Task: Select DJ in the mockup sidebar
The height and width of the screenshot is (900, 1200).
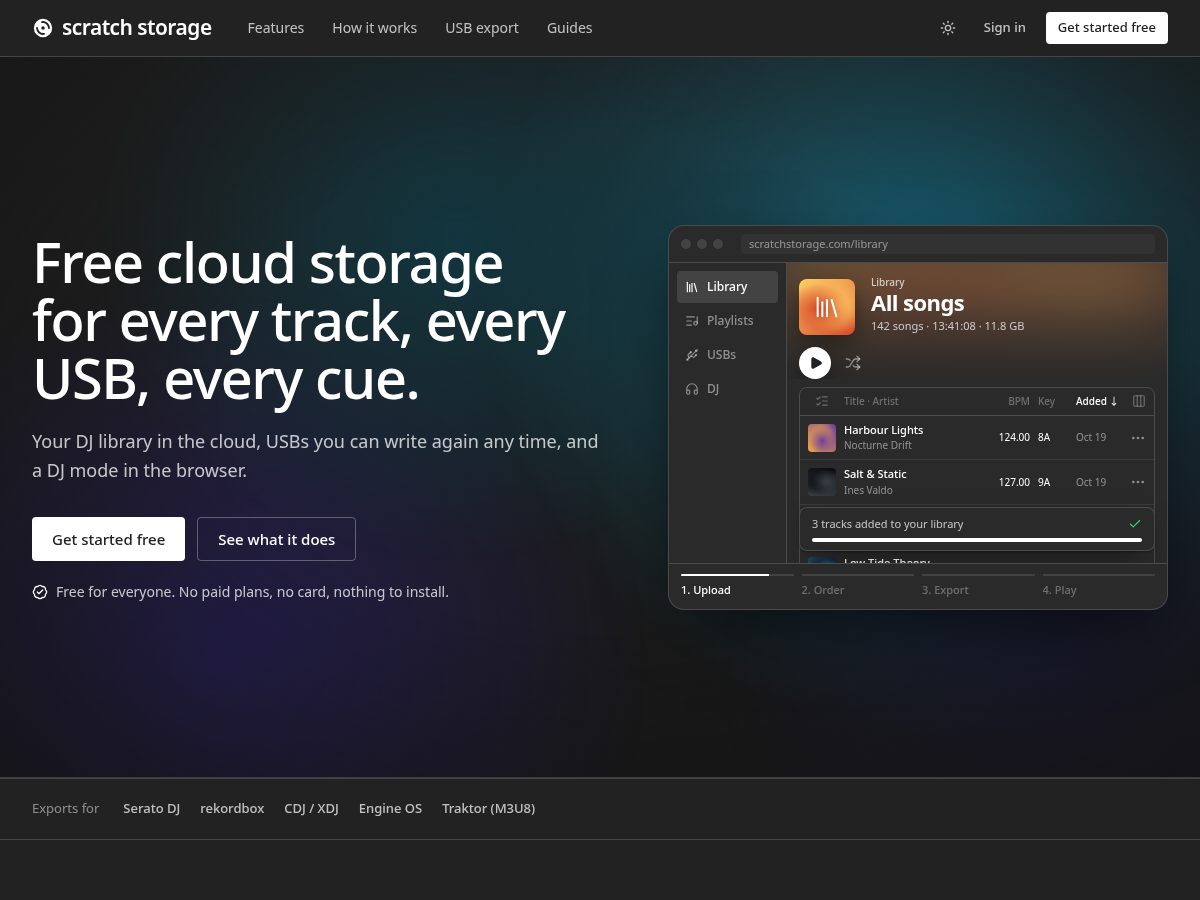Action: [x=727, y=389]
